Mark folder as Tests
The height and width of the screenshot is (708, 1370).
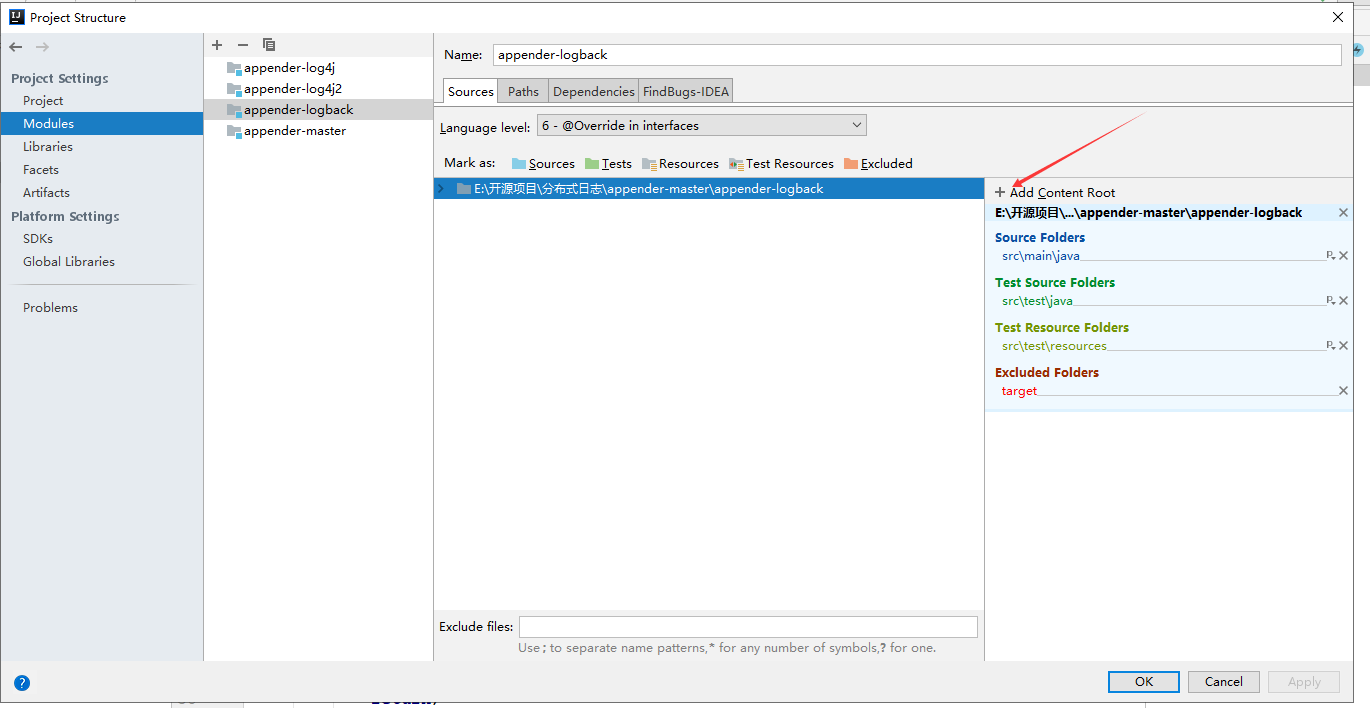pyautogui.click(x=608, y=164)
